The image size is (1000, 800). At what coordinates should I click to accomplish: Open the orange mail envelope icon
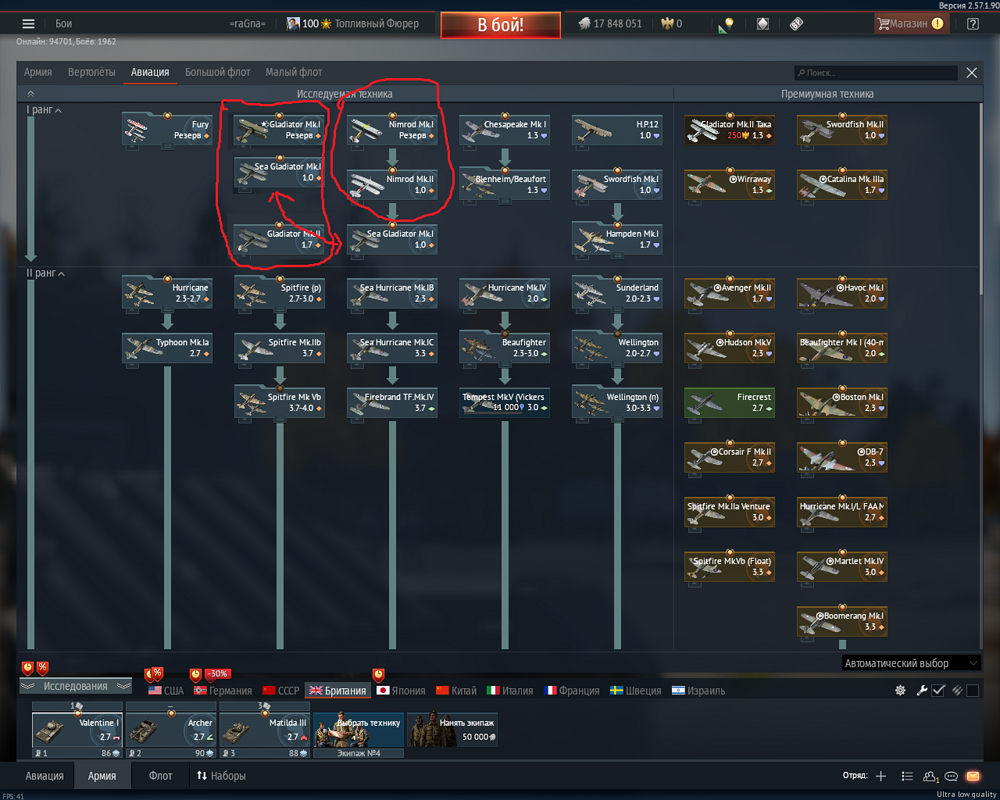(973, 776)
